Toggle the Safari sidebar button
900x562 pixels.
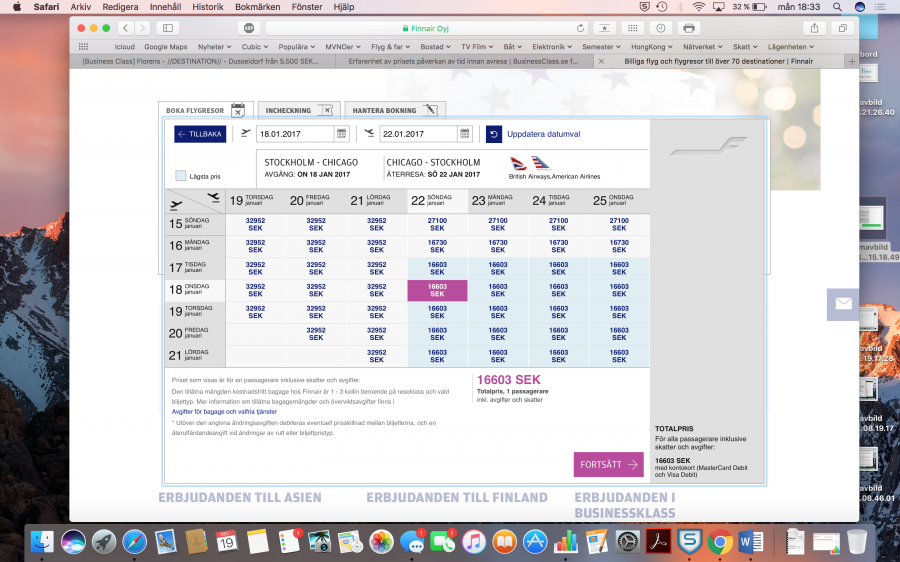(167, 28)
